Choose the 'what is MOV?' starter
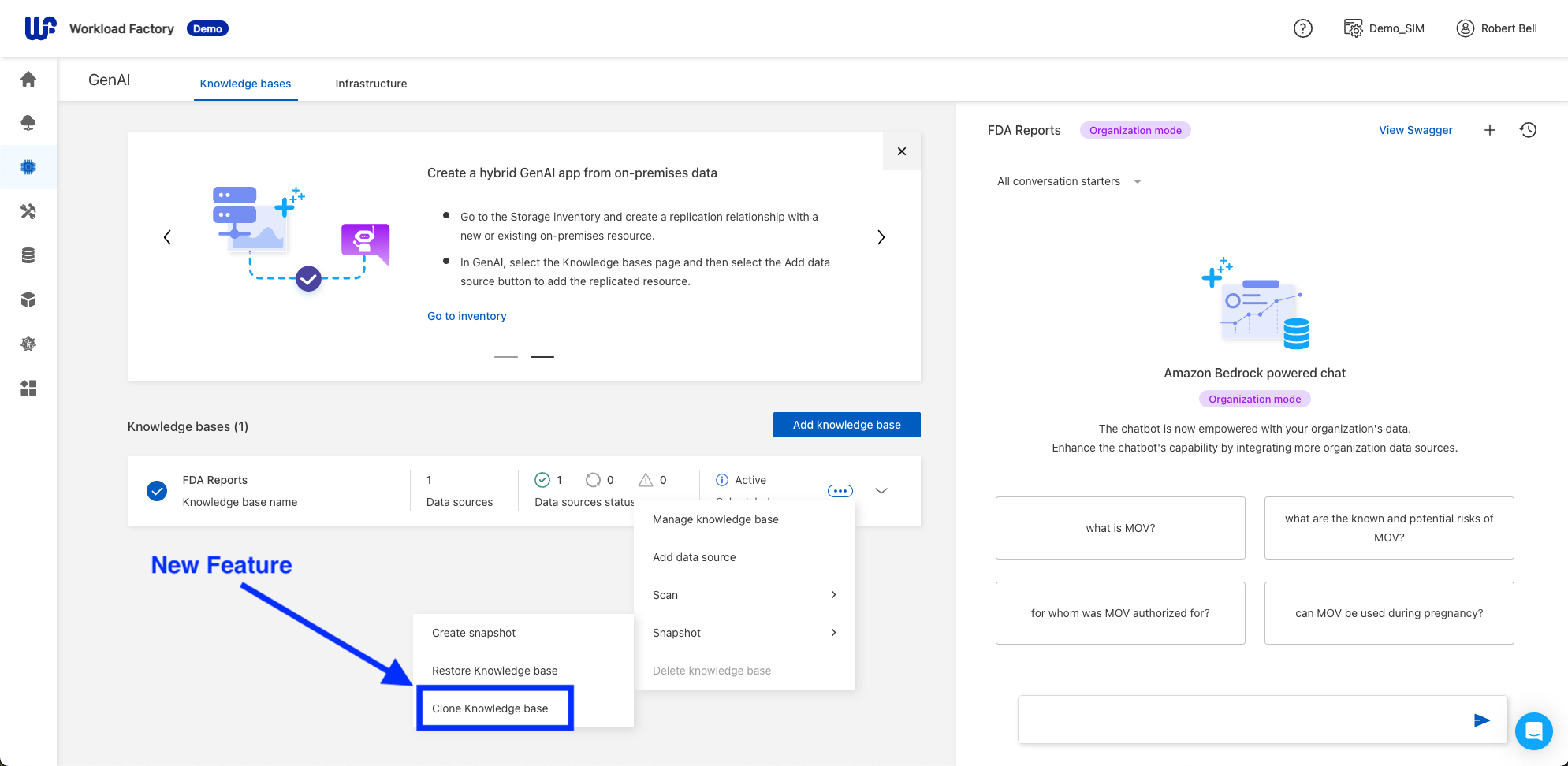Screen dimensions: 1568x766 pos(1119,528)
